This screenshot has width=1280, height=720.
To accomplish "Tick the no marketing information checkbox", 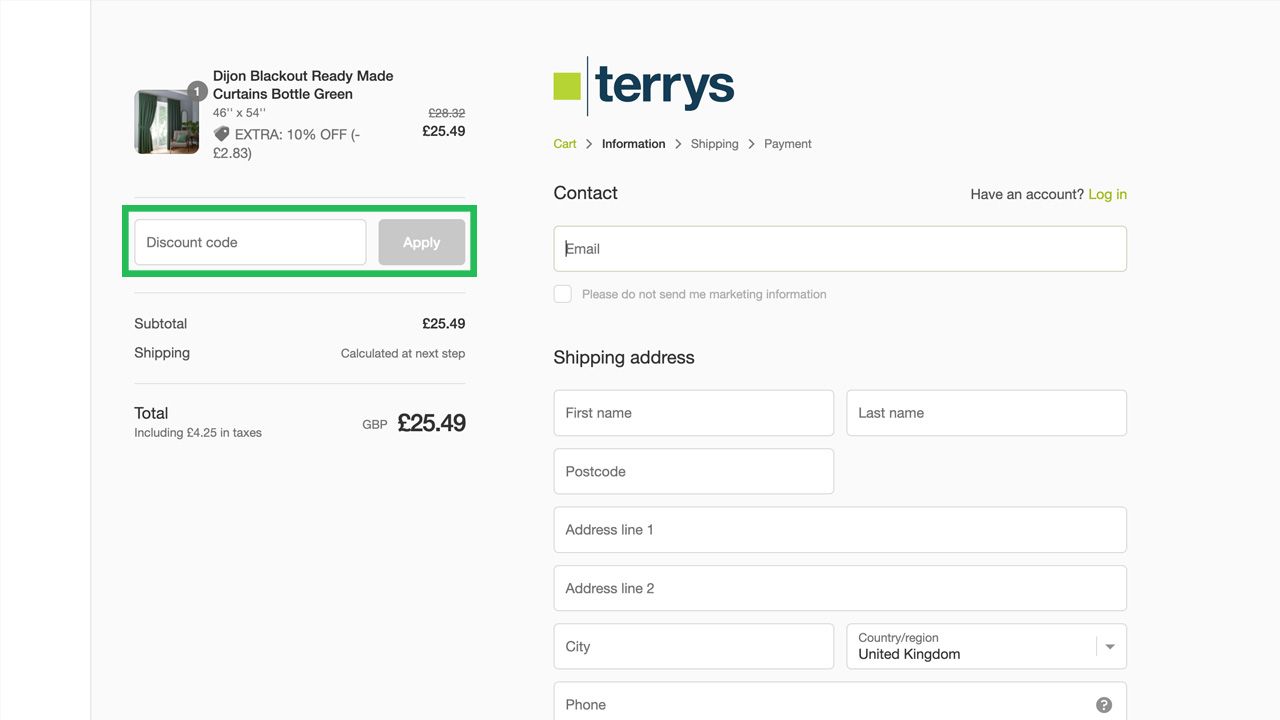I will tap(563, 294).
